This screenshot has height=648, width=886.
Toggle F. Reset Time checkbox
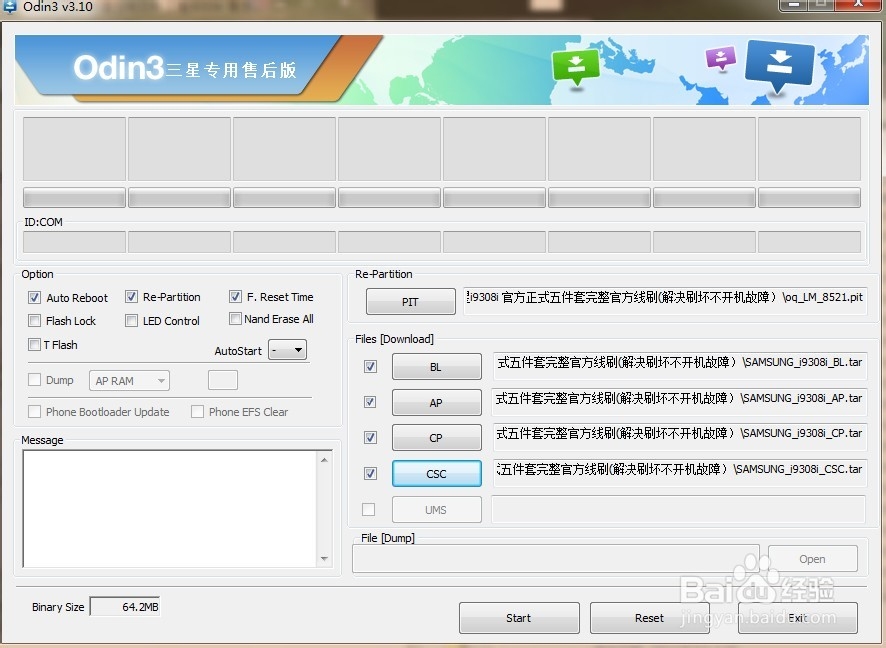pos(236,297)
